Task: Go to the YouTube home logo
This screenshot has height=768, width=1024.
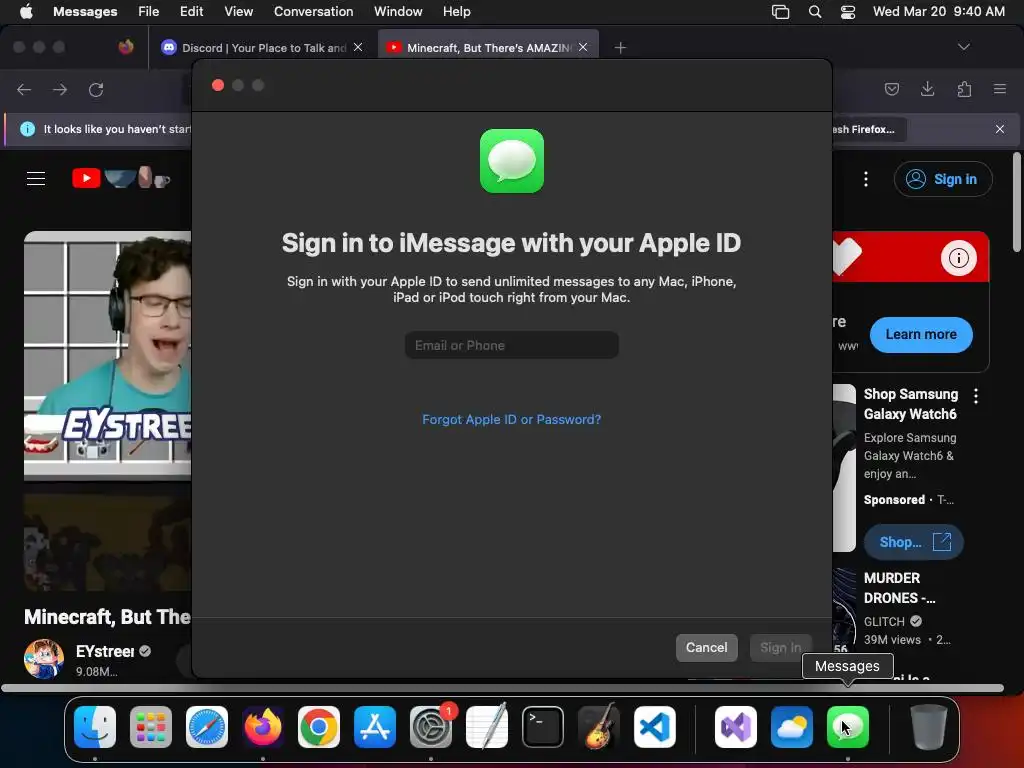Action: (x=121, y=178)
